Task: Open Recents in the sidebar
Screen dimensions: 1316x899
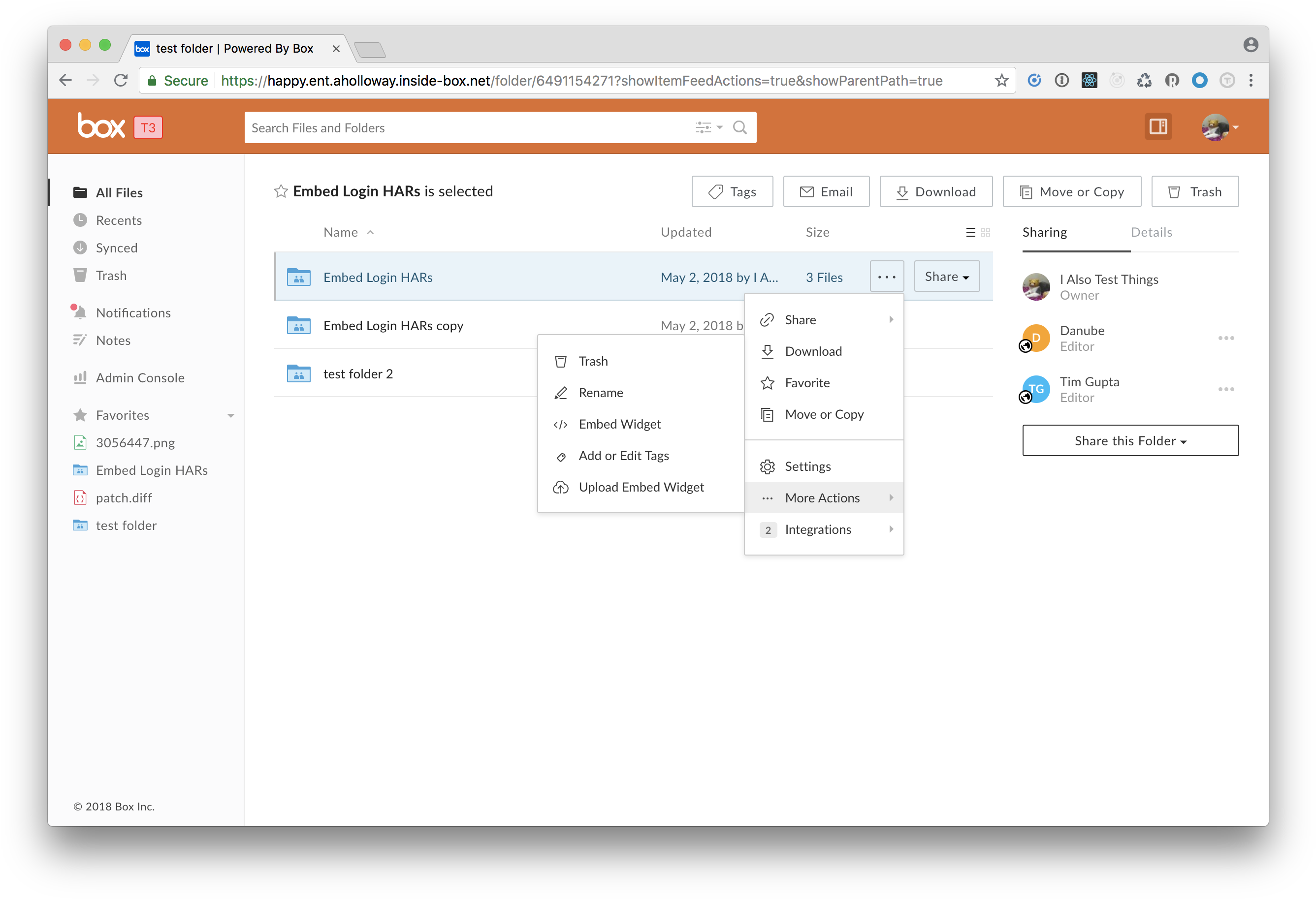Action: point(119,220)
